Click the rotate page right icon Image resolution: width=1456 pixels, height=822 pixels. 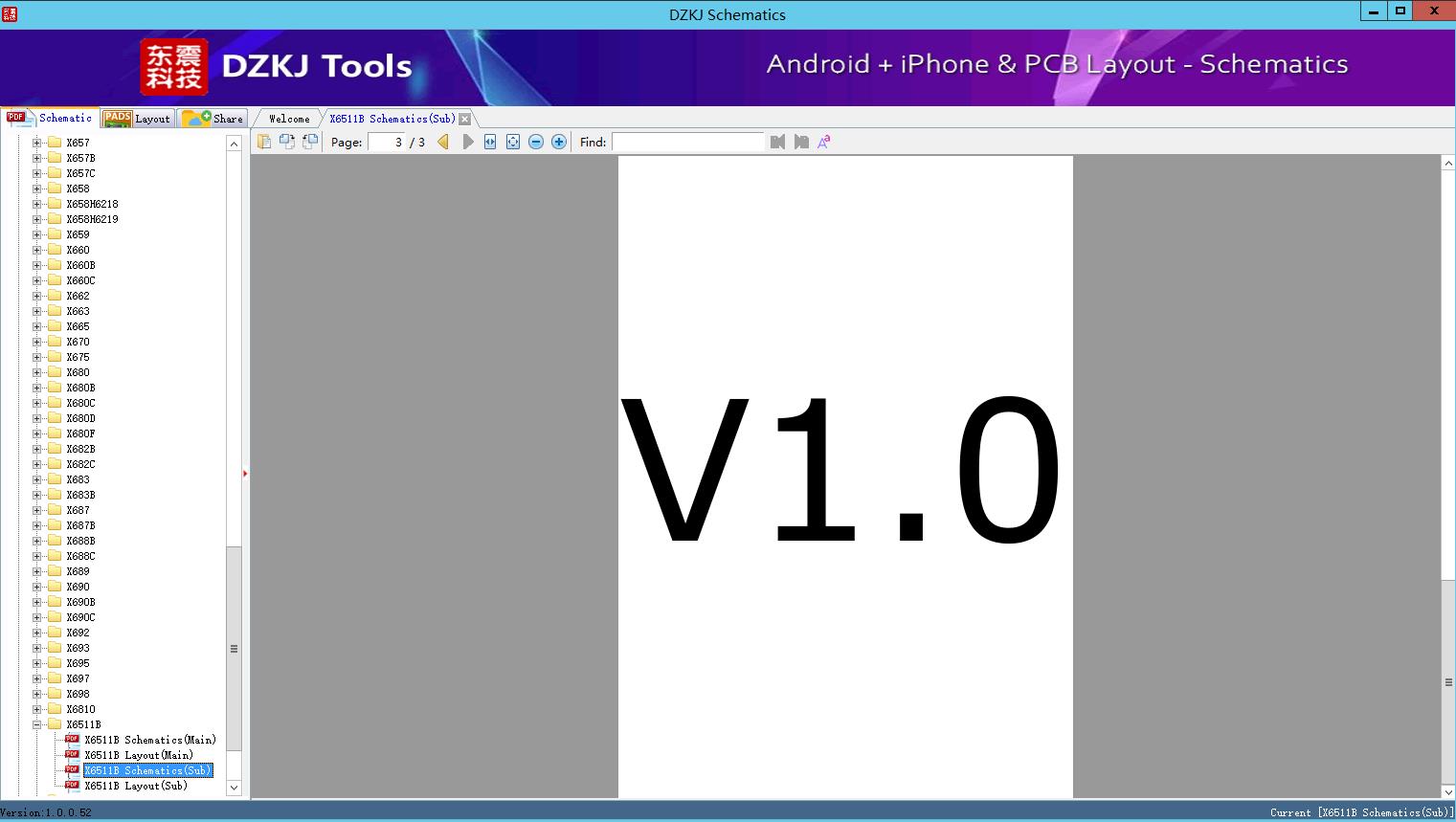(310, 142)
